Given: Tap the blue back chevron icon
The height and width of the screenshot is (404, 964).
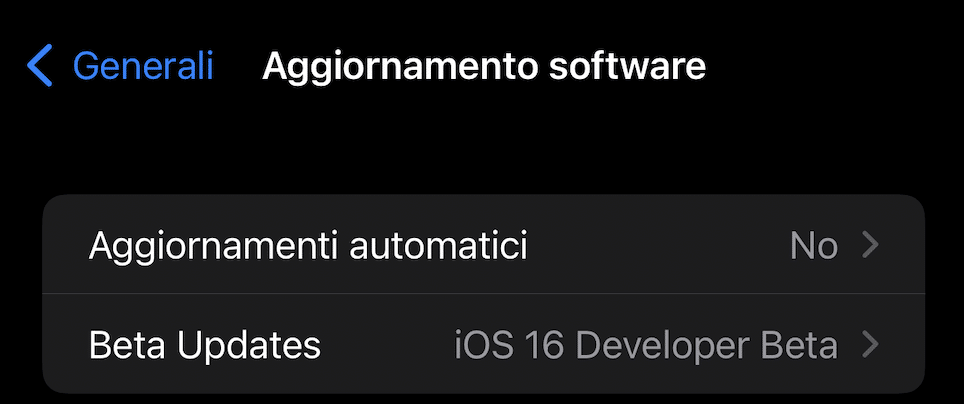Looking at the screenshot, I should click(x=40, y=65).
